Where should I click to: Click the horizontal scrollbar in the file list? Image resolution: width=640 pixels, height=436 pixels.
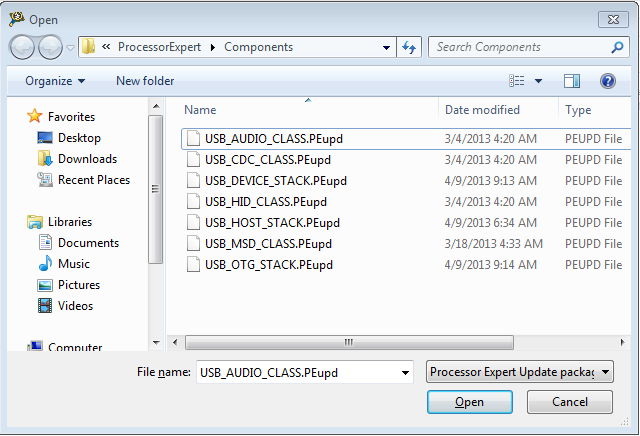click(349, 342)
